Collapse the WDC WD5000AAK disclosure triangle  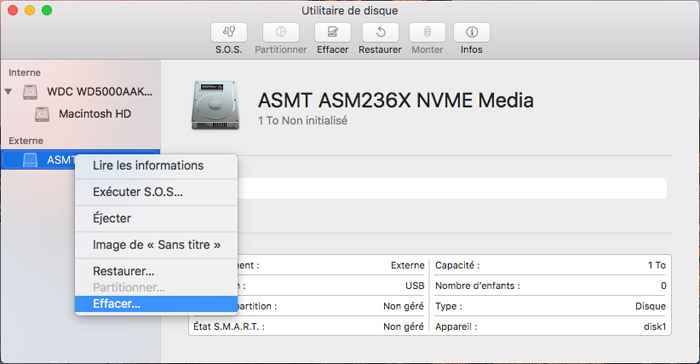(8, 92)
